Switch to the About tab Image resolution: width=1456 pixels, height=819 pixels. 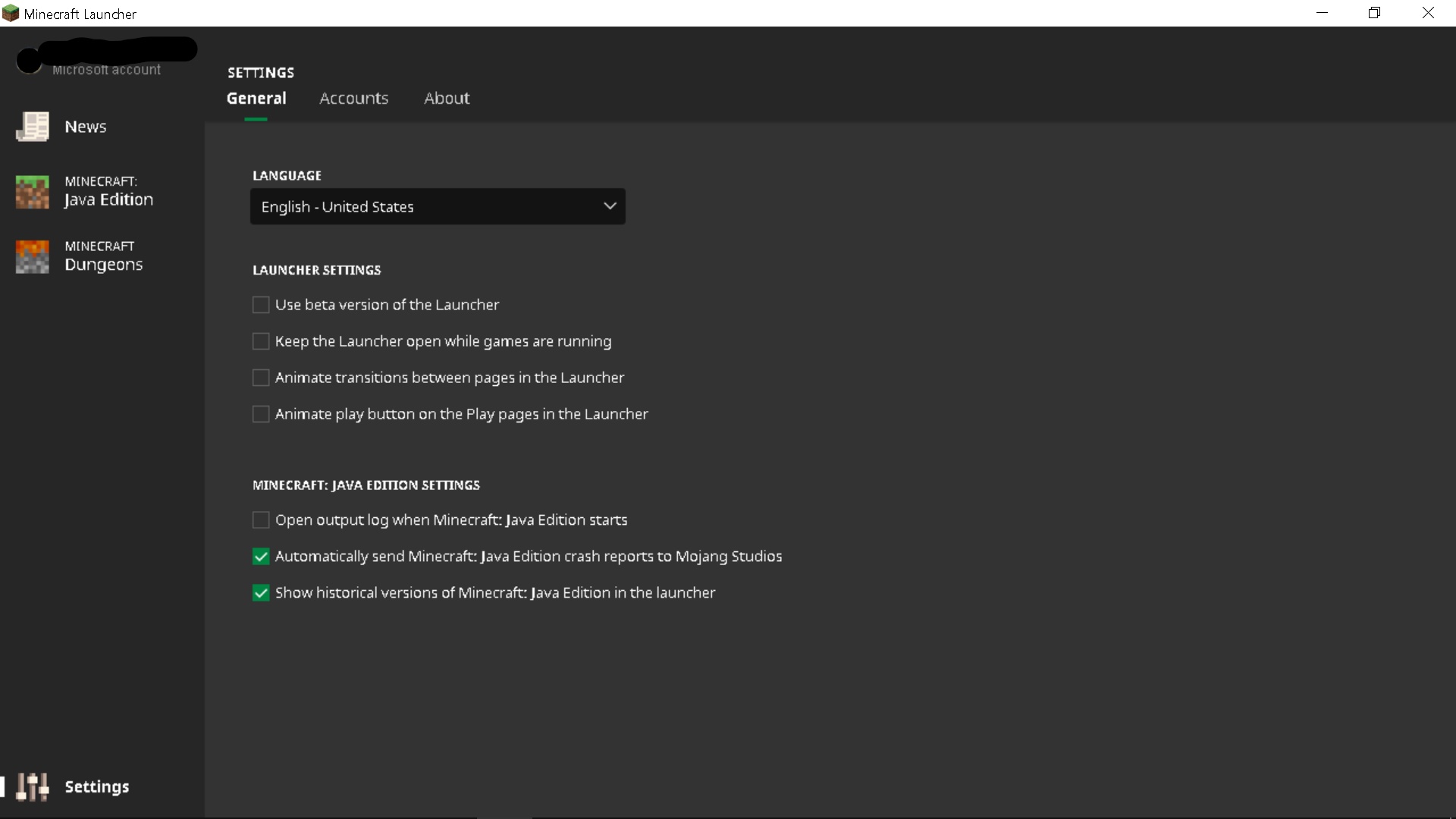(x=447, y=99)
